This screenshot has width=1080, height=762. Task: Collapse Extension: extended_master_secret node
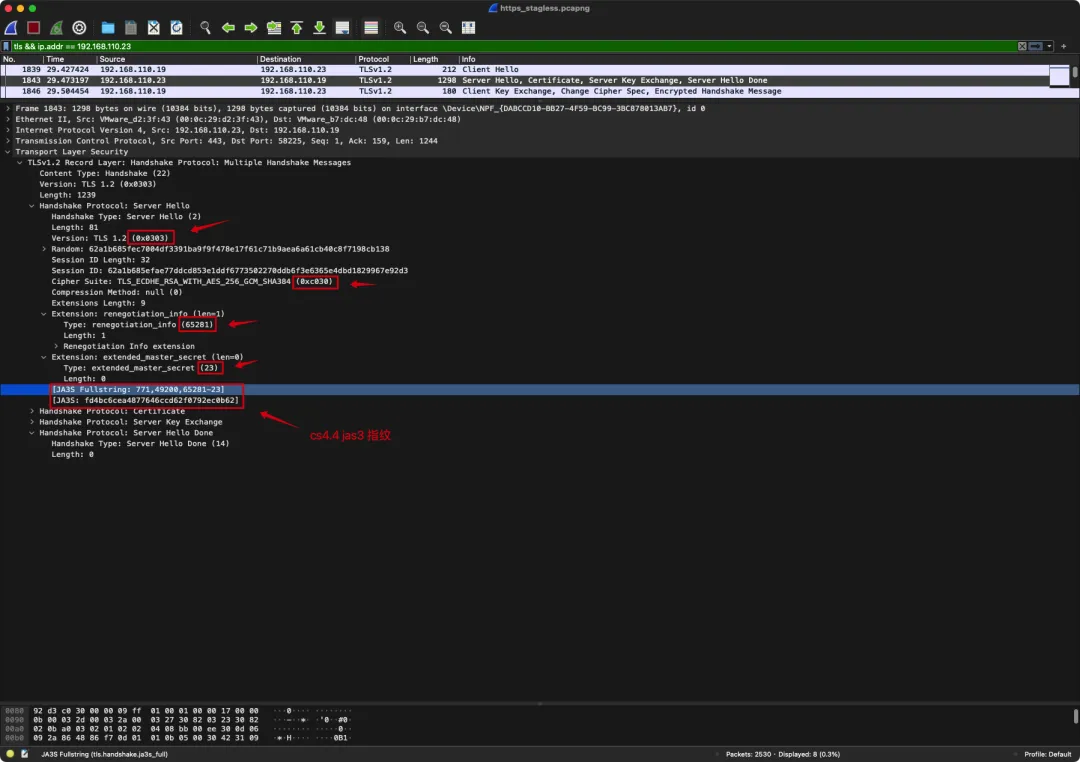pyautogui.click(x=44, y=358)
